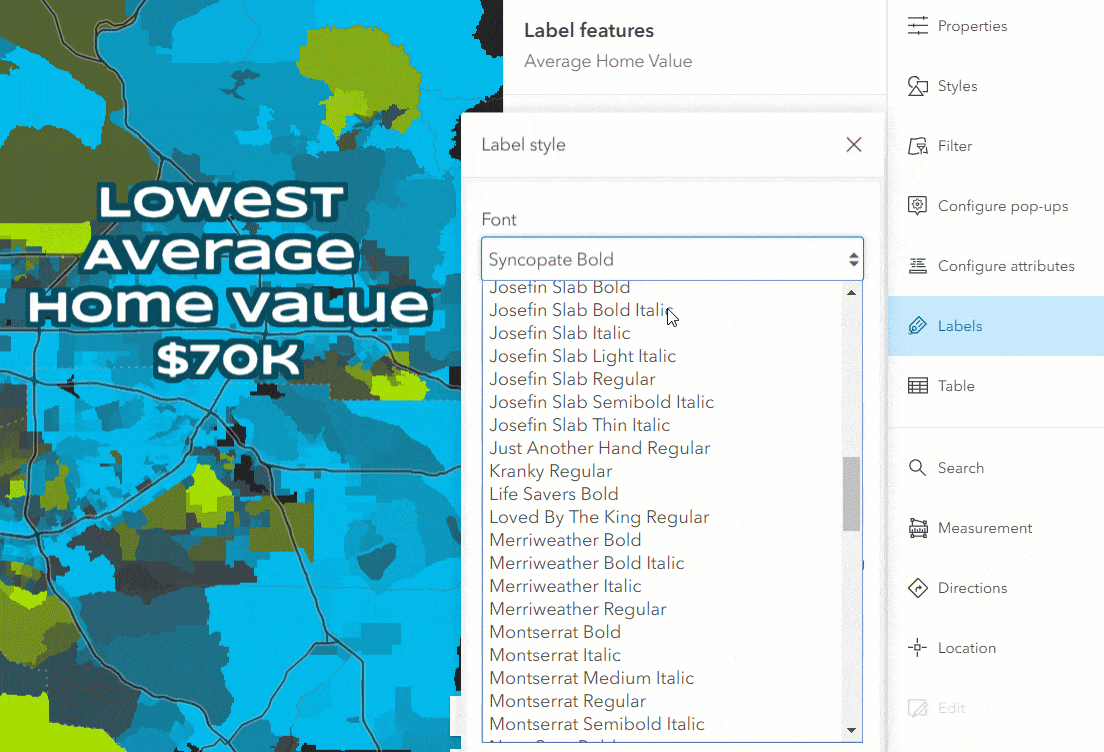Viewport: 1104px width, 752px height.
Task: Open the Measurement tool icon
Action: click(x=917, y=528)
